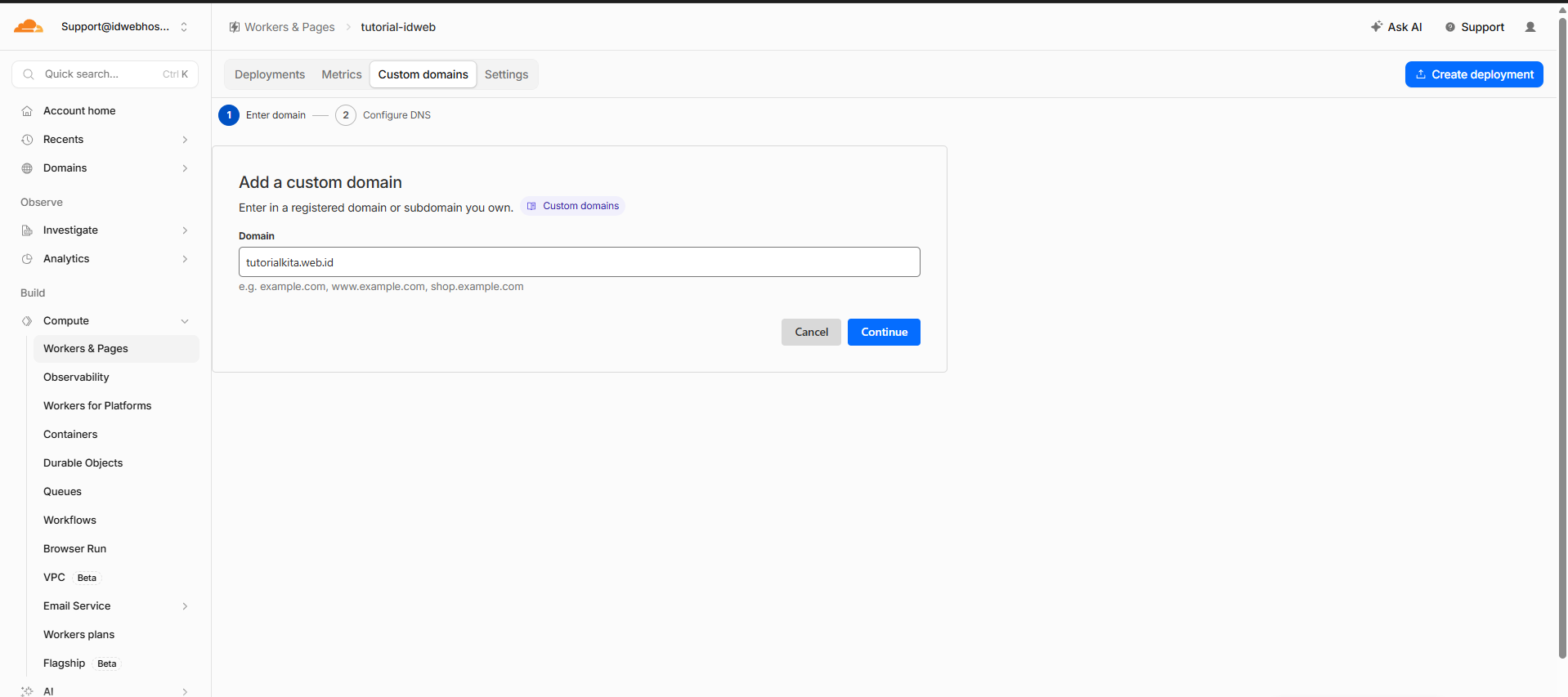Open Workers plans page
Viewport: 1568px width, 697px height.
[x=78, y=635]
